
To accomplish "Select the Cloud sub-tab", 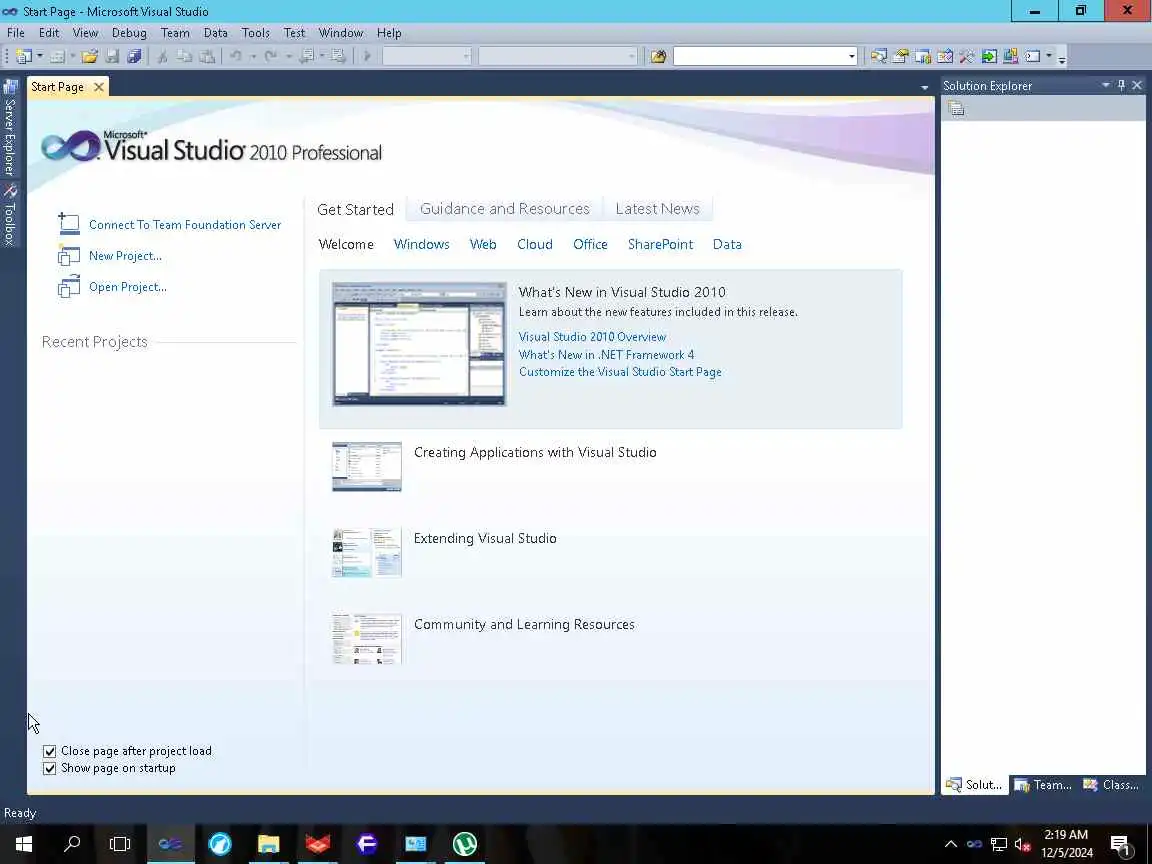I will (535, 244).
